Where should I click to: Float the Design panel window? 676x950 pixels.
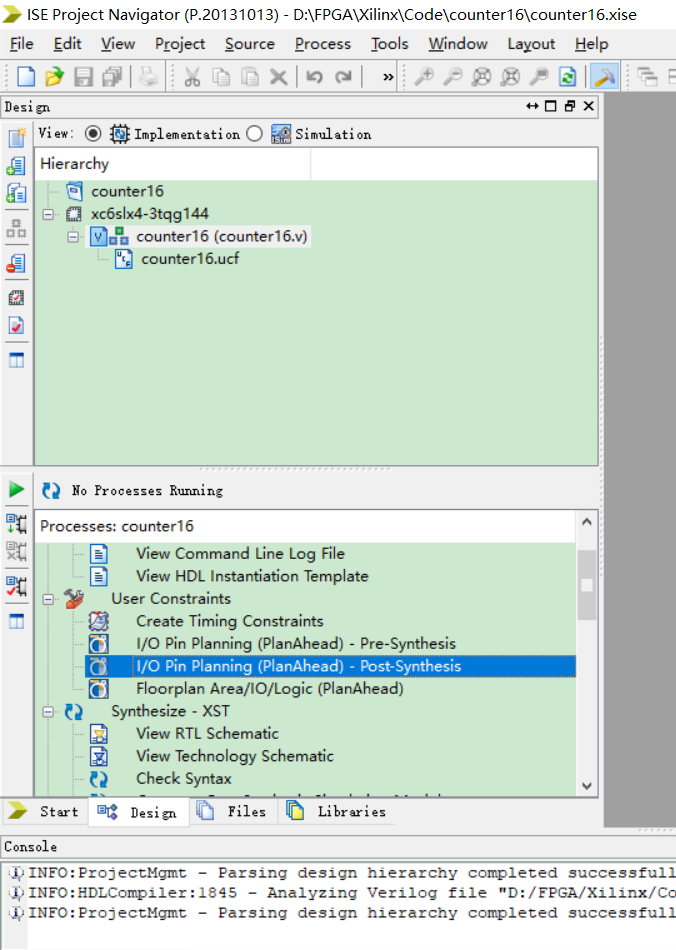click(x=569, y=107)
